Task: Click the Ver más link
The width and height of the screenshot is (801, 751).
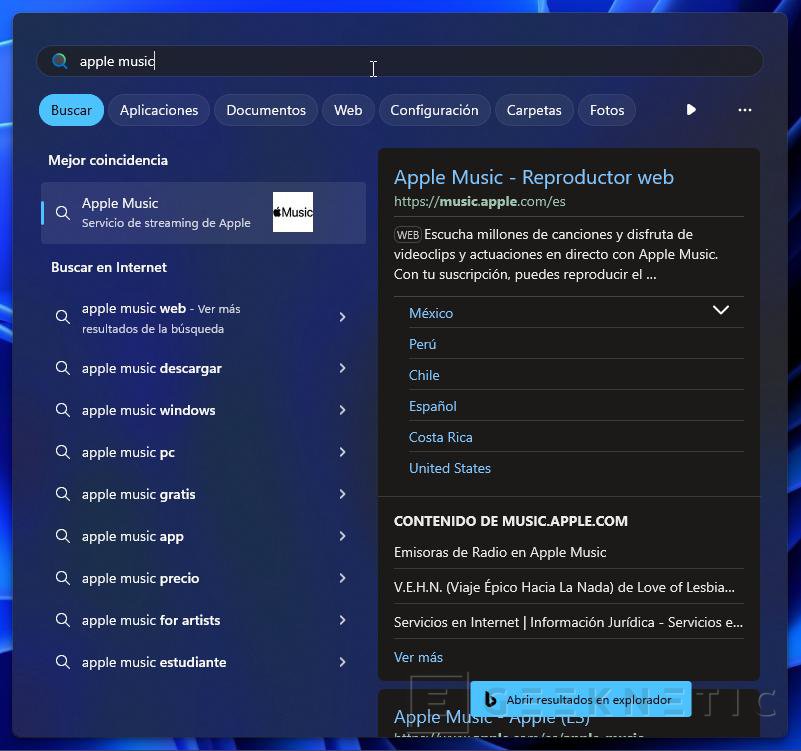Action: click(x=418, y=657)
